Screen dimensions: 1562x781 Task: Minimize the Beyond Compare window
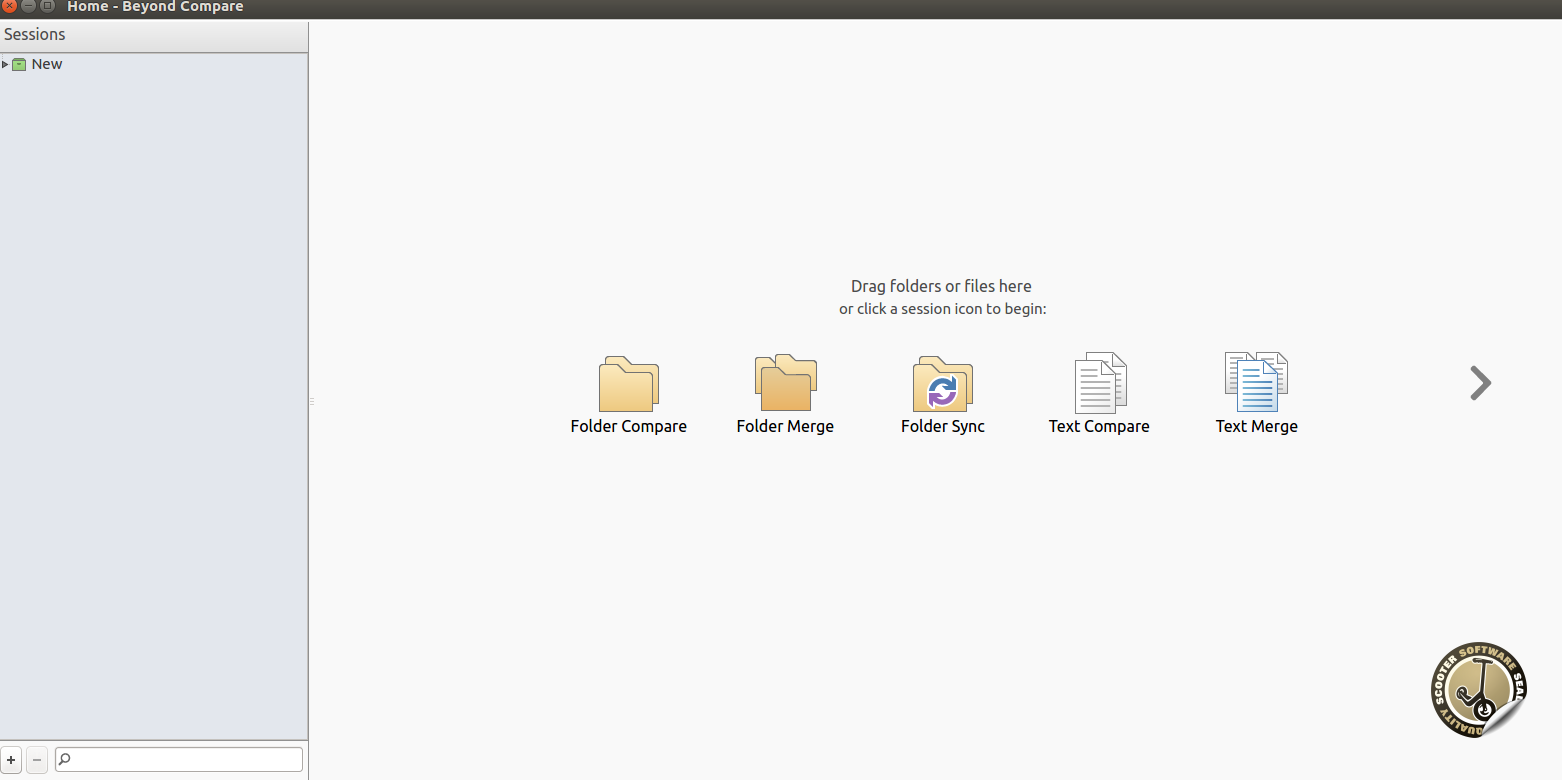click(x=29, y=6)
